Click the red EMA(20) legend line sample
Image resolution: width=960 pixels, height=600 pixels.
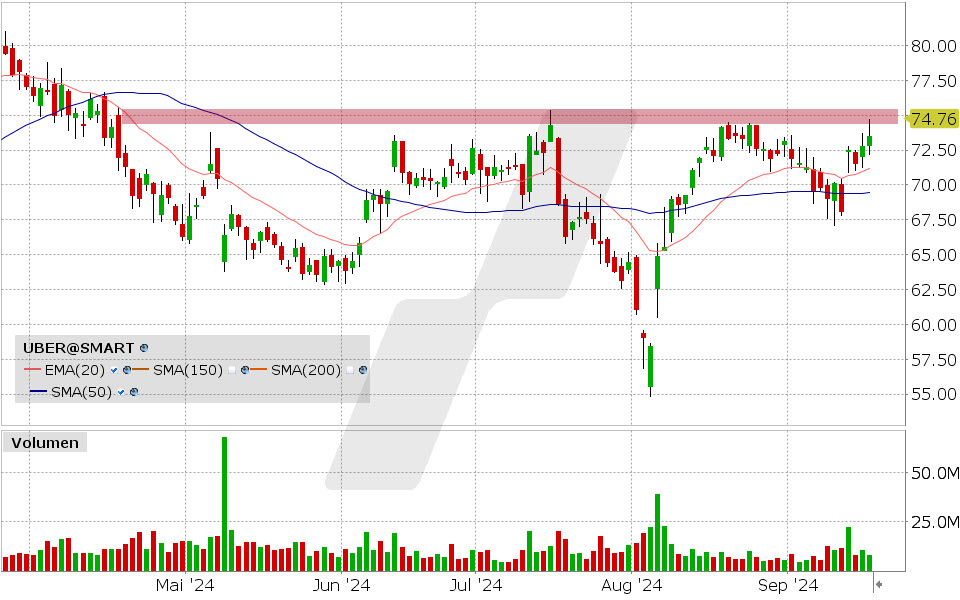[x=33, y=370]
